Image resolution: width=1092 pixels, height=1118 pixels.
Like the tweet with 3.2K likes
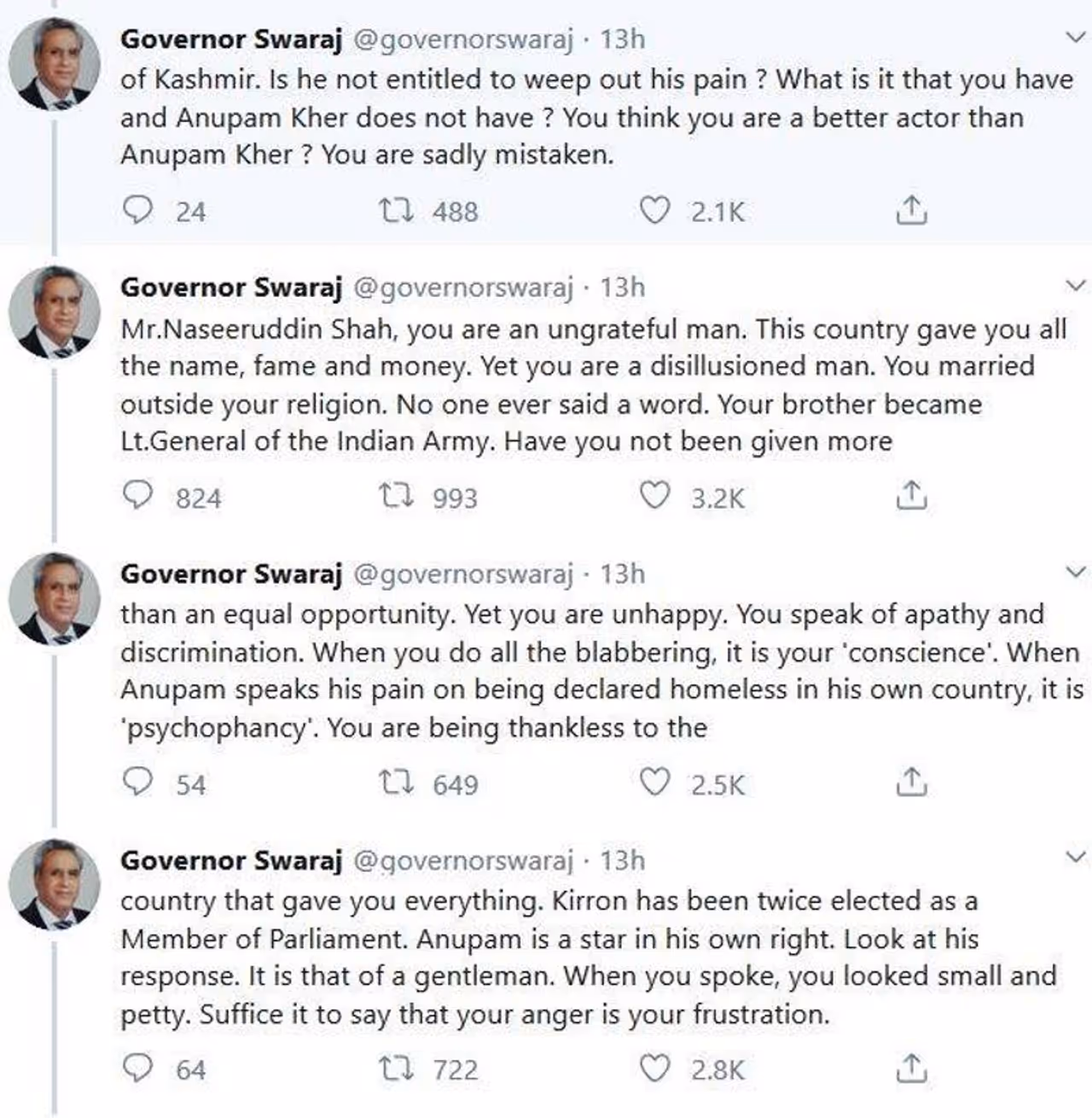(x=654, y=496)
